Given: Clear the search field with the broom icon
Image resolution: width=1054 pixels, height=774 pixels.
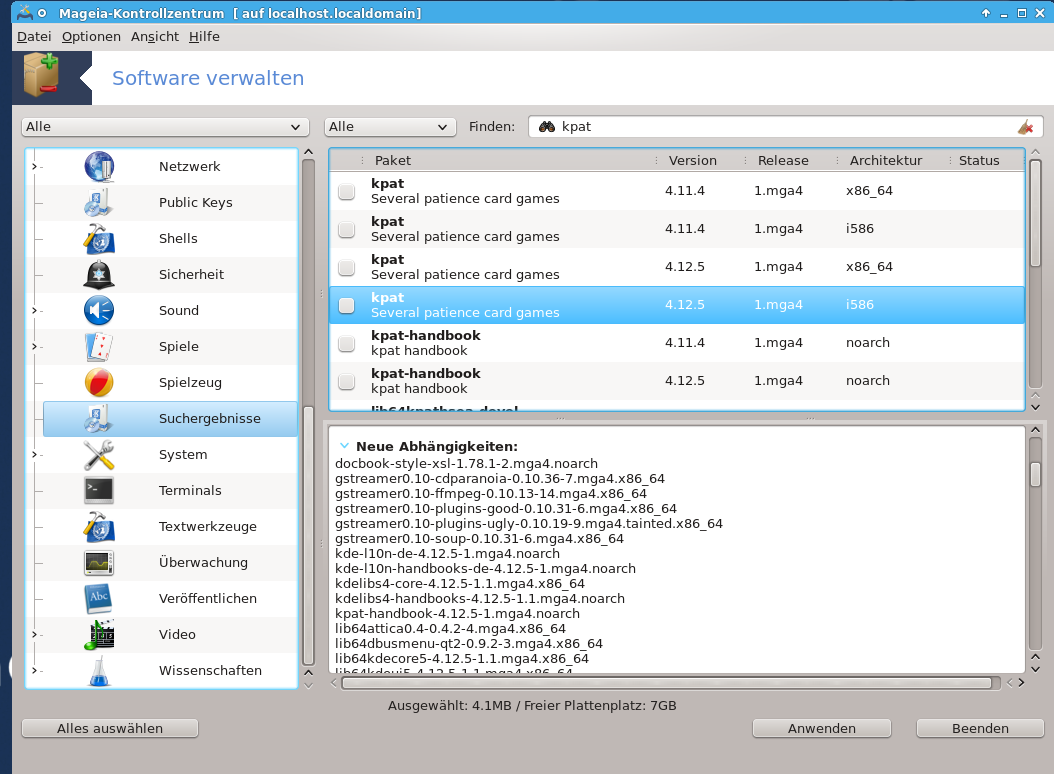Looking at the screenshot, I should (x=1025, y=127).
